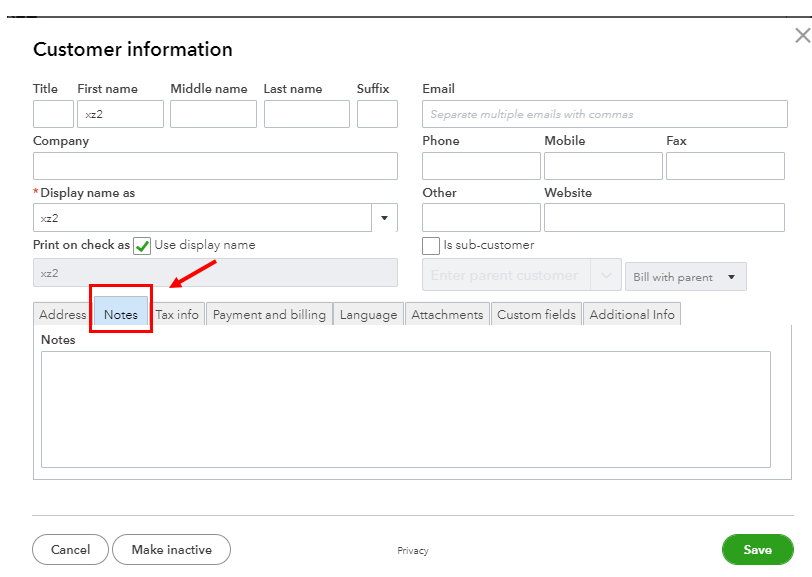Go to the Language tab

(368, 315)
